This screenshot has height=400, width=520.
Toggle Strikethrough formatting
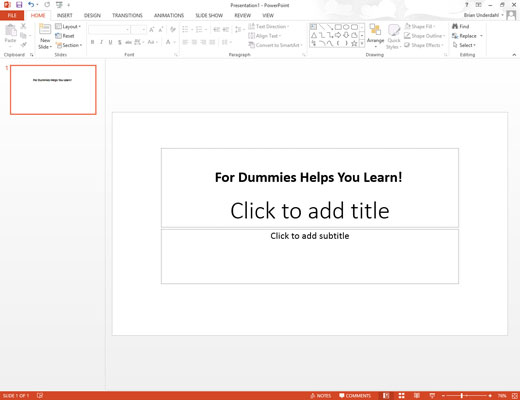tap(128, 42)
